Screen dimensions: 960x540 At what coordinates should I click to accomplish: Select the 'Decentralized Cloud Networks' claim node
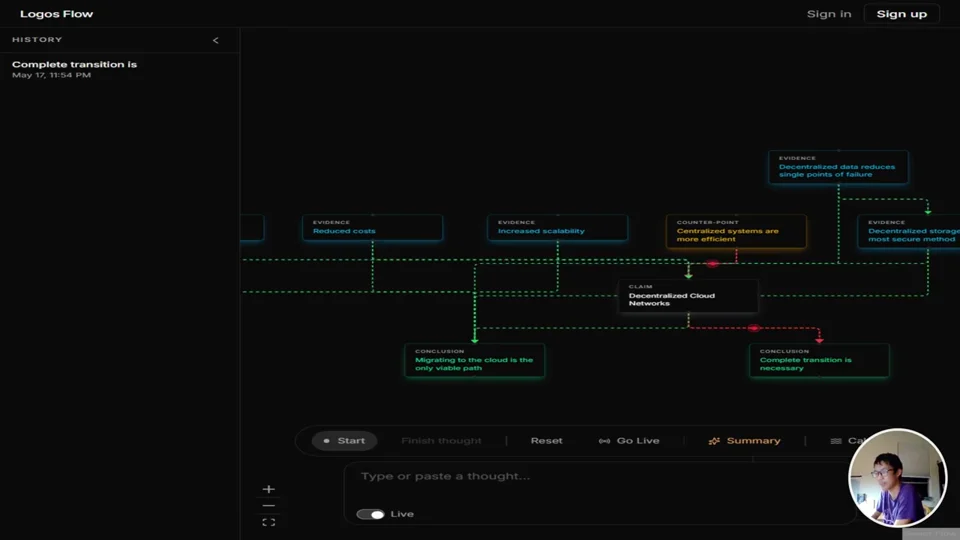[x=688, y=296]
